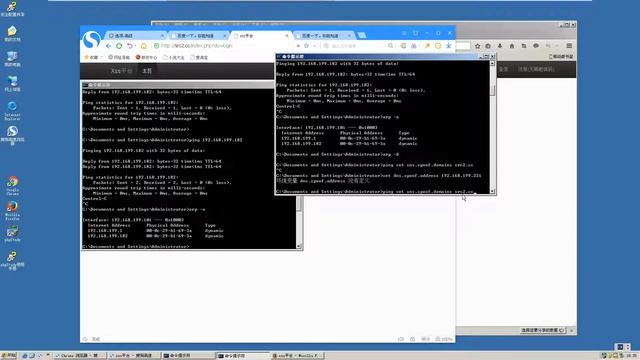The image size is (640, 360).
Task: Switch to Mozilla Firefox taskbar button
Action: (297, 356)
